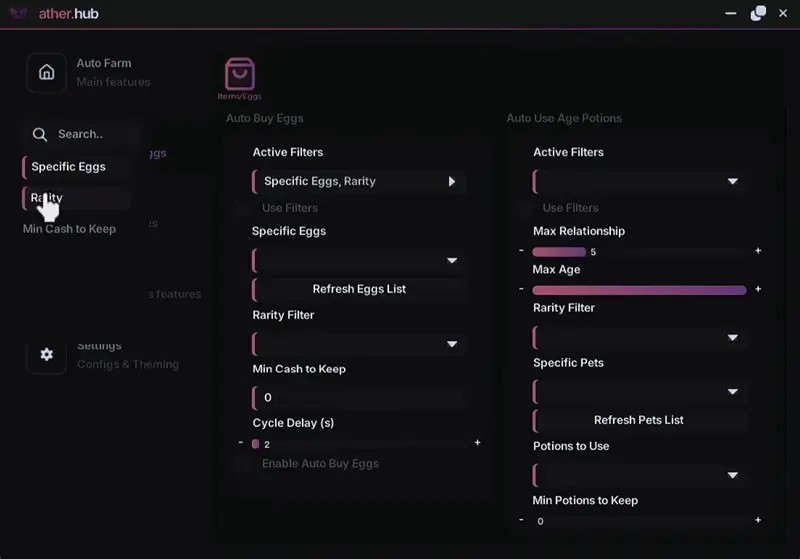Screen dimensions: 800x559
Task: Select Min Cash to Keep filter option
Action: 69,229
